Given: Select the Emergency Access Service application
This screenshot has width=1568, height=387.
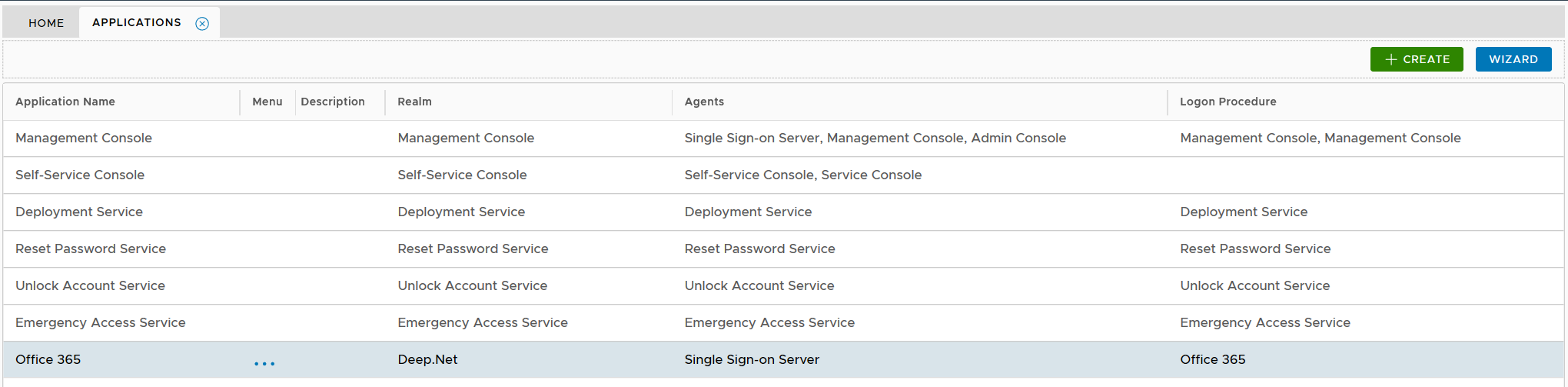Looking at the screenshot, I should pyautogui.click(x=101, y=322).
